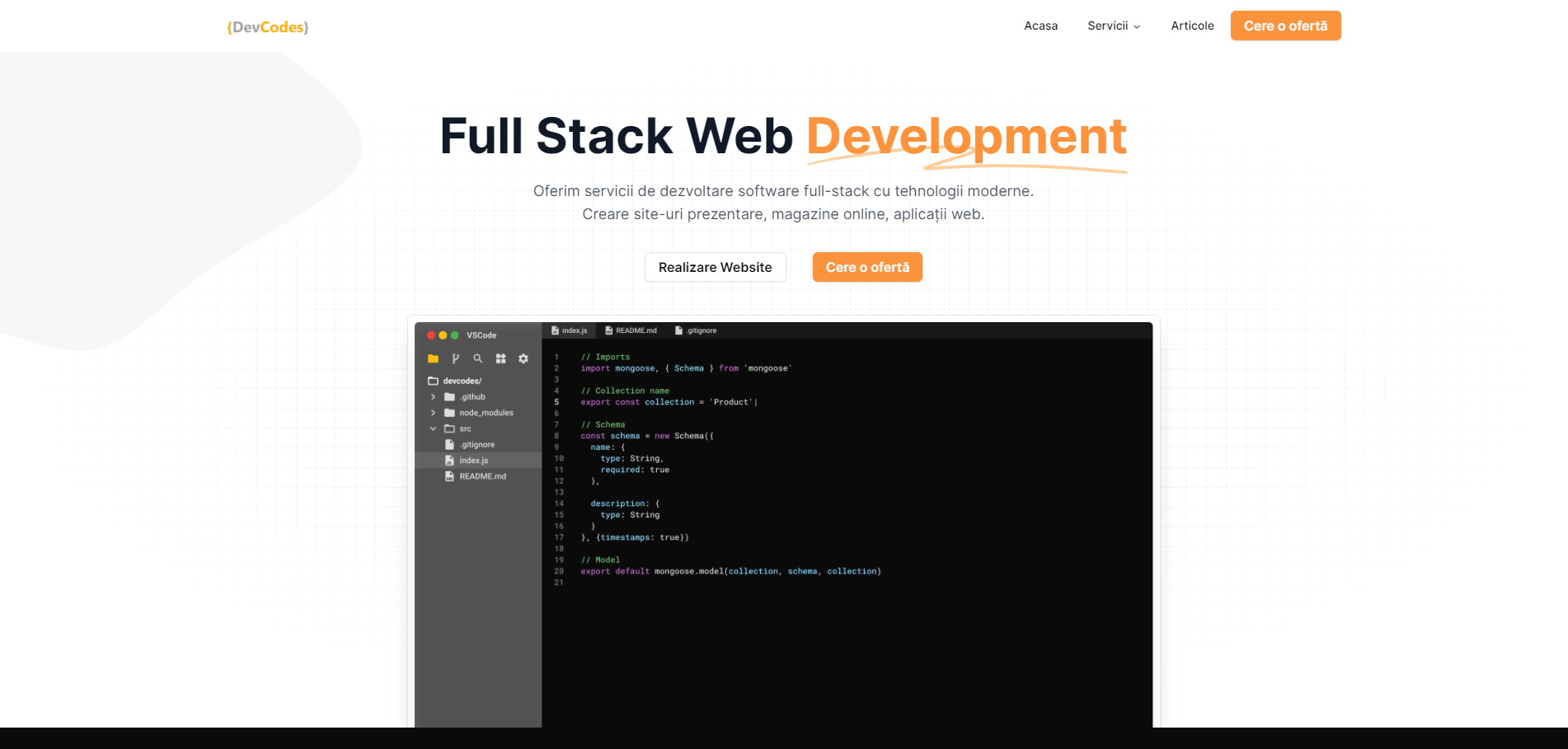Open the extensions grid icon
The width and height of the screenshot is (1568, 749).
(500, 358)
